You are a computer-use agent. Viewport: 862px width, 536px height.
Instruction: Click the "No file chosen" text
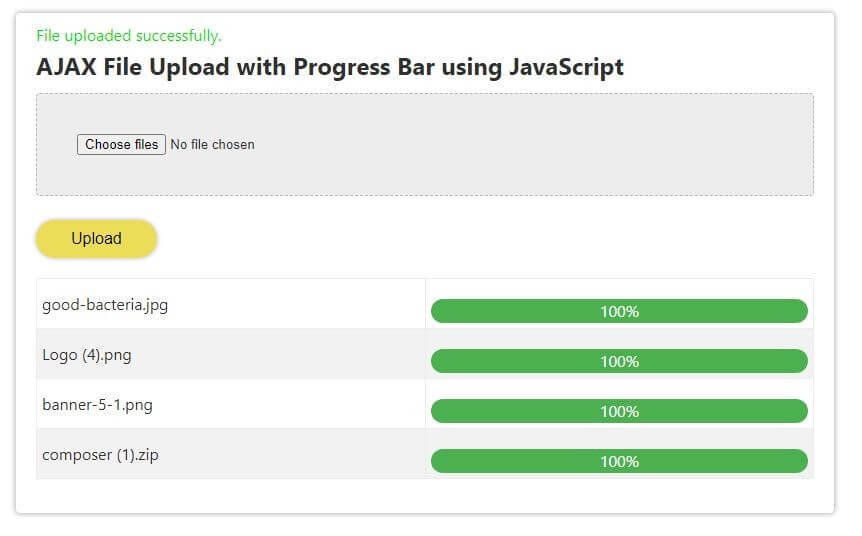click(x=212, y=145)
